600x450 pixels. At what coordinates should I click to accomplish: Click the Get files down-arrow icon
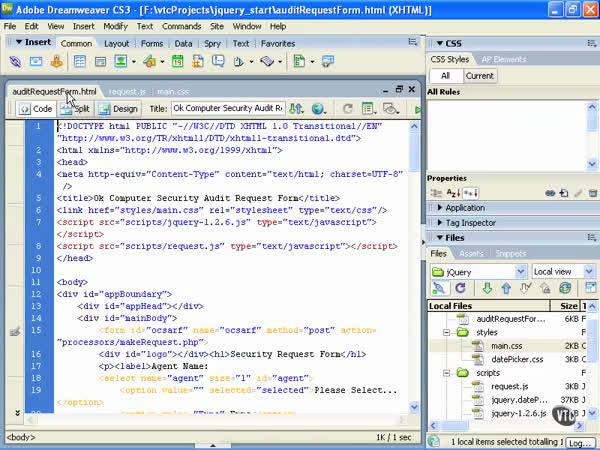click(x=489, y=288)
